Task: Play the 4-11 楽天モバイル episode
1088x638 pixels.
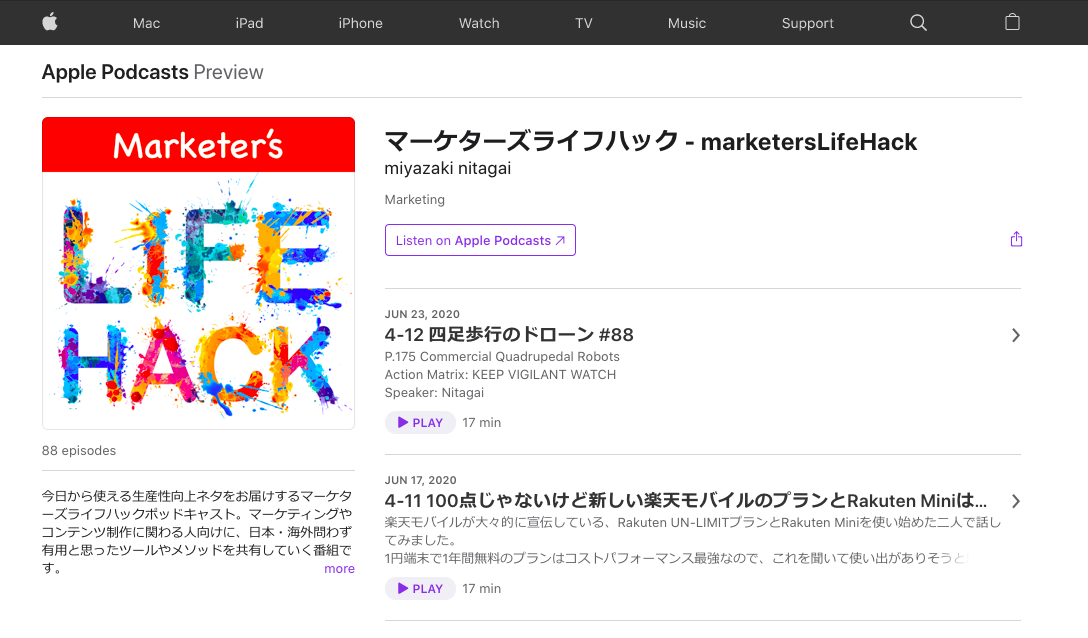Action: point(420,588)
